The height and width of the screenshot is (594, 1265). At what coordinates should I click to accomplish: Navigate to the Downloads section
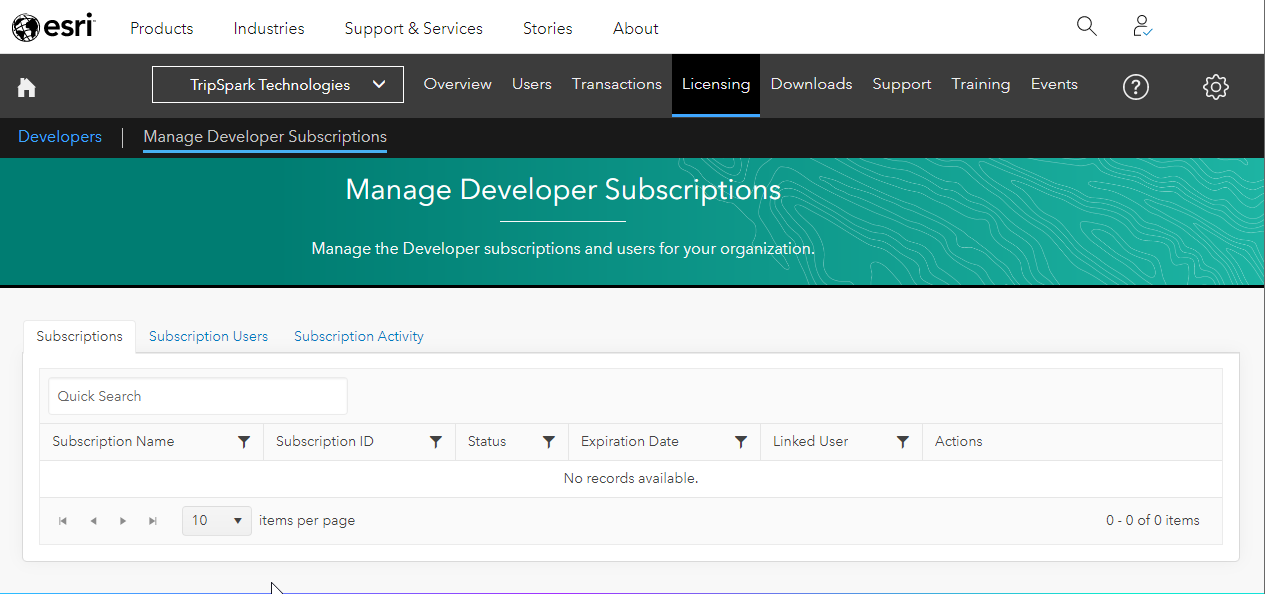click(811, 84)
